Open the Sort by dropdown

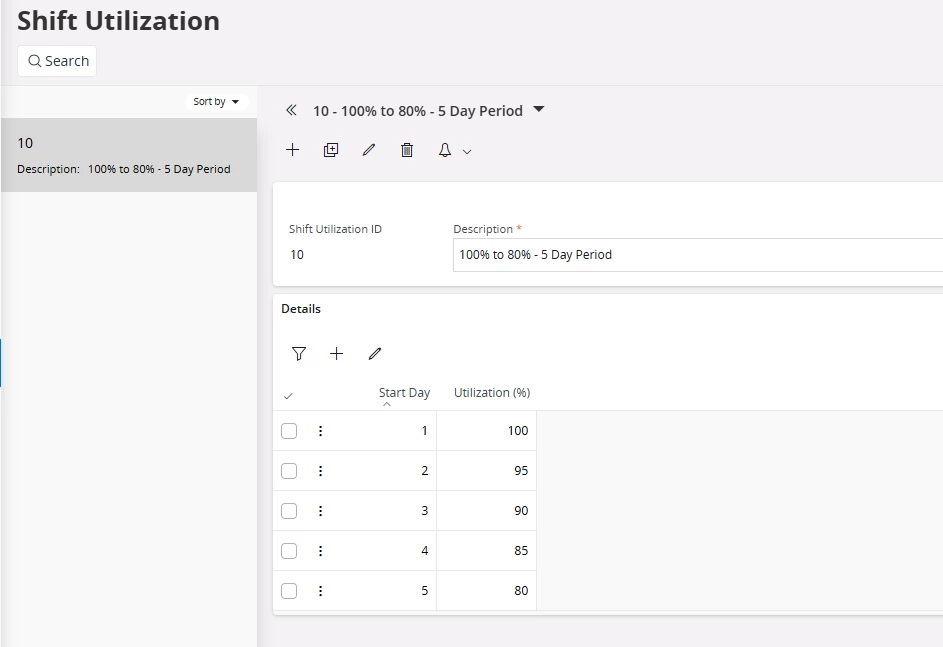coord(217,102)
